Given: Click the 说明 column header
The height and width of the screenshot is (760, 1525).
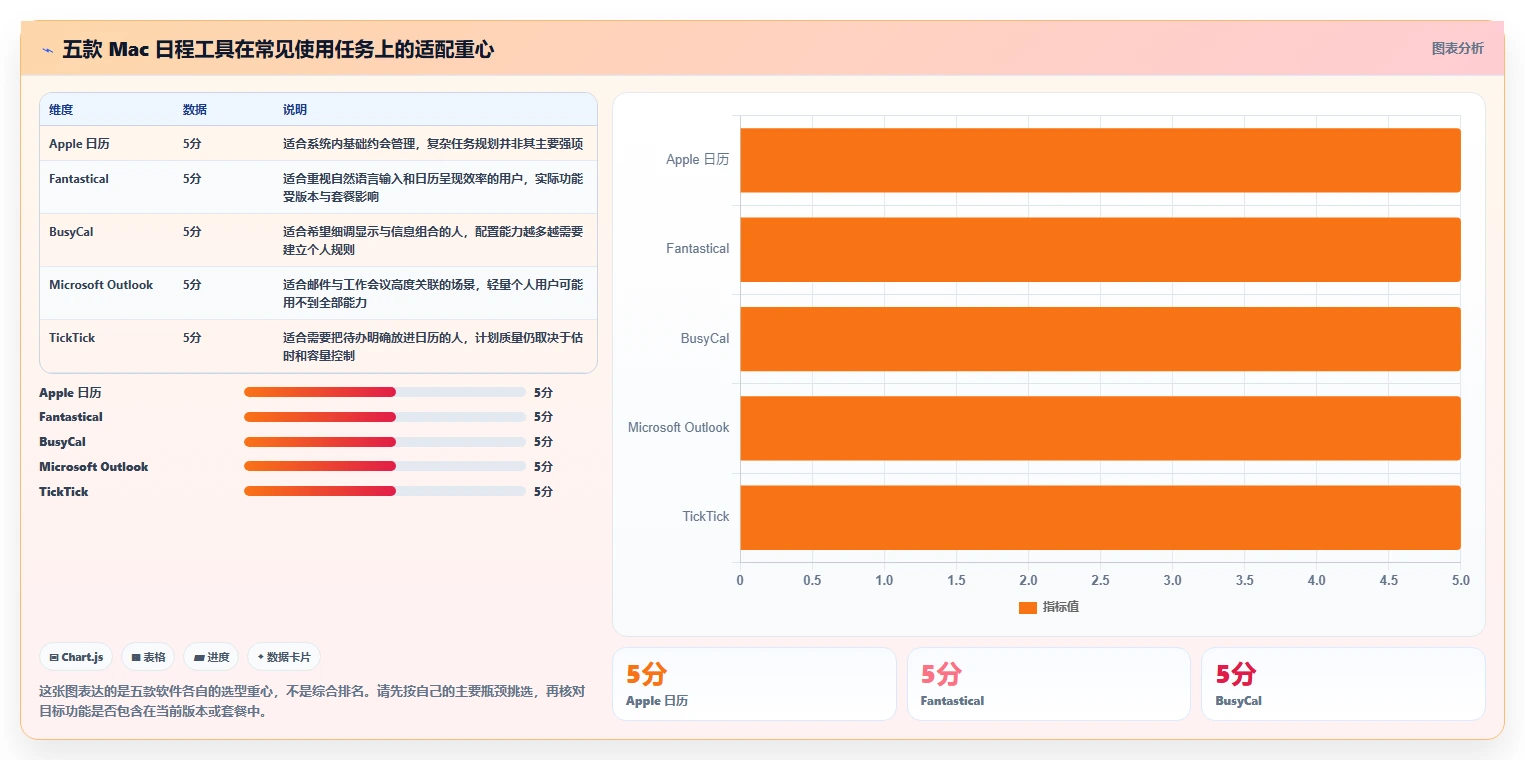Looking at the screenshot, I should [x=295, y=110].
